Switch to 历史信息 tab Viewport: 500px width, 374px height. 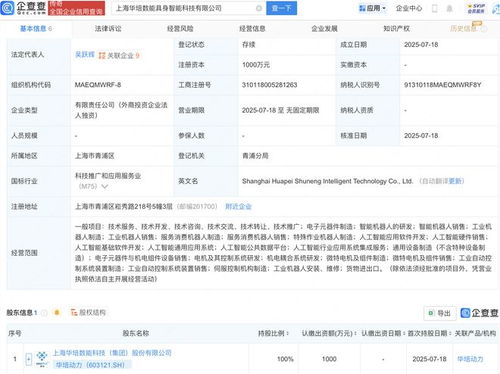[463, 29]
